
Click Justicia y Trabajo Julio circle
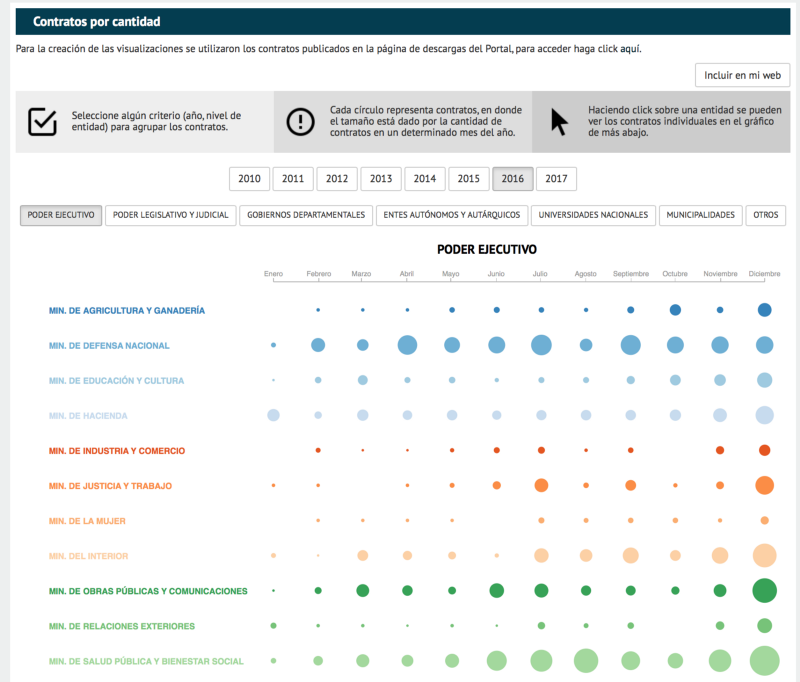[x=541, y=485]
